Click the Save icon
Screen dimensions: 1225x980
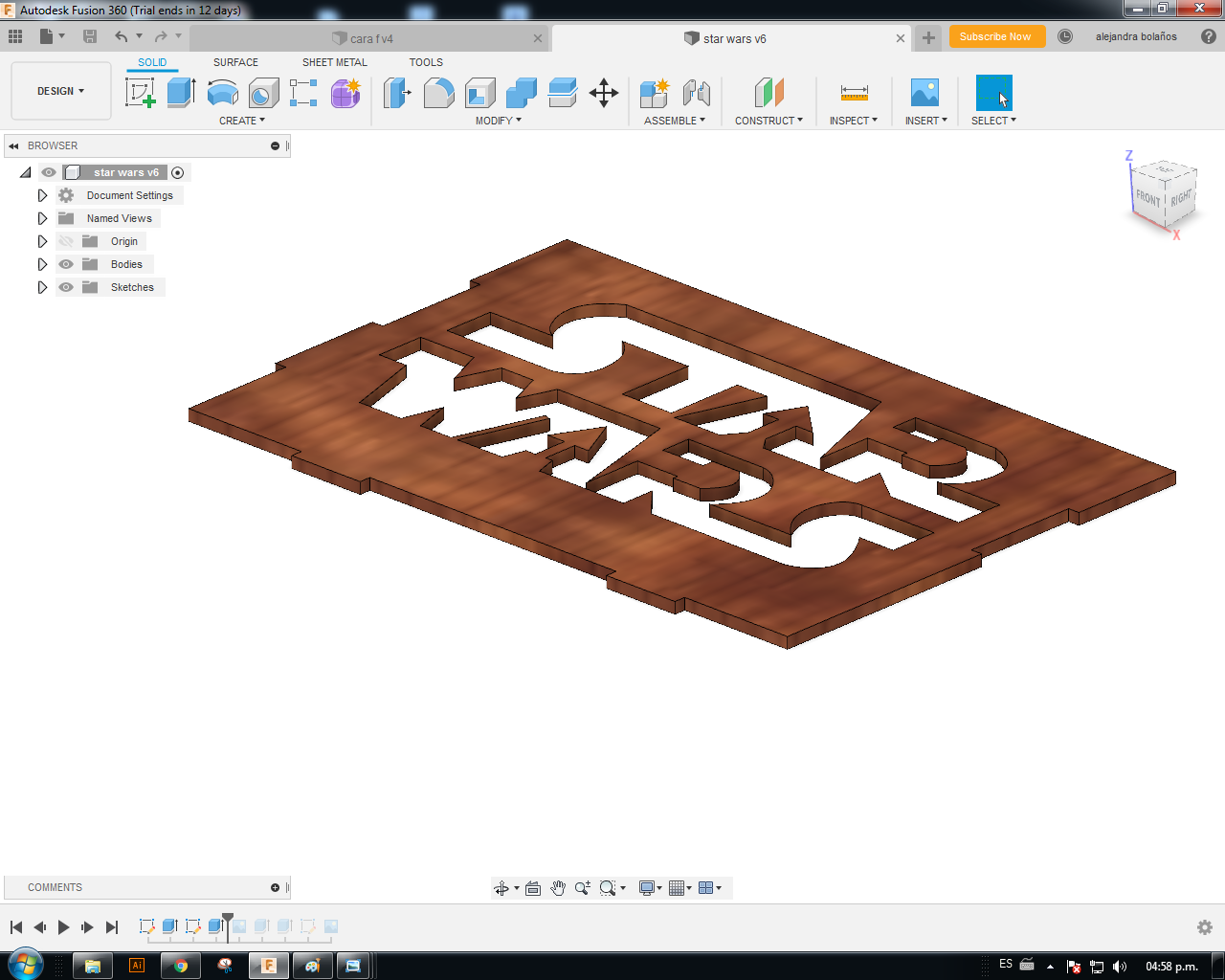(90, 36)
